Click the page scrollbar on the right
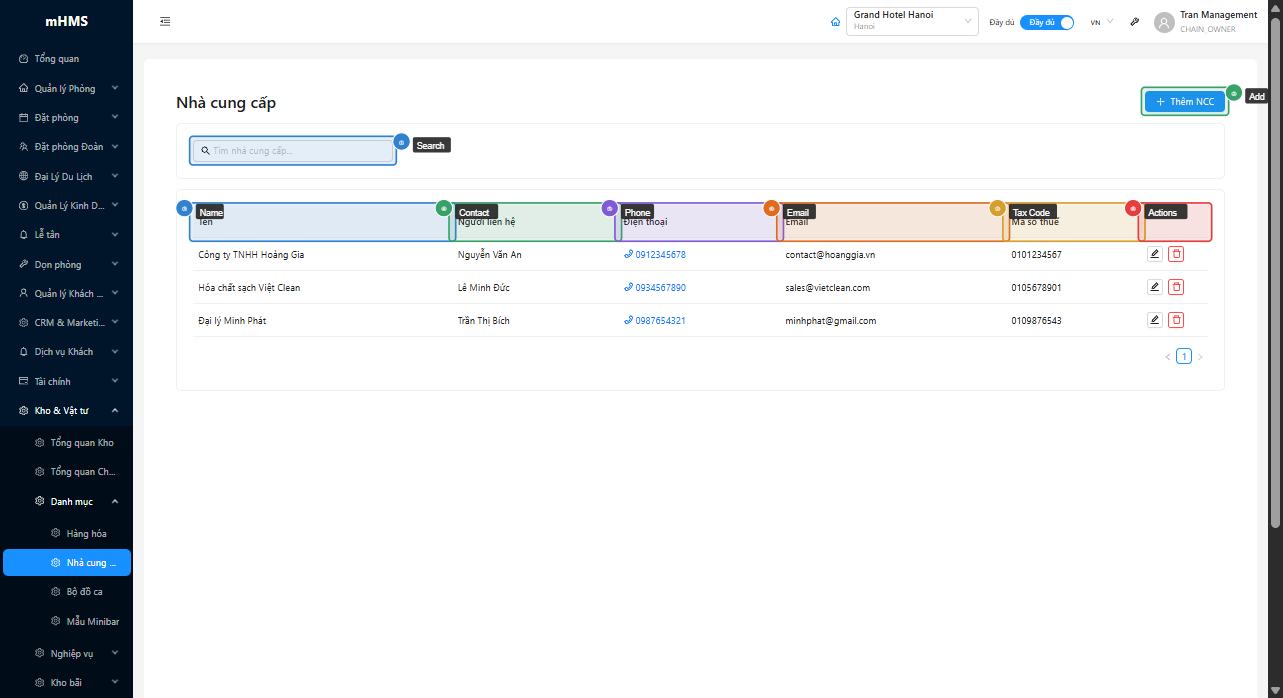 (1275, 270)
